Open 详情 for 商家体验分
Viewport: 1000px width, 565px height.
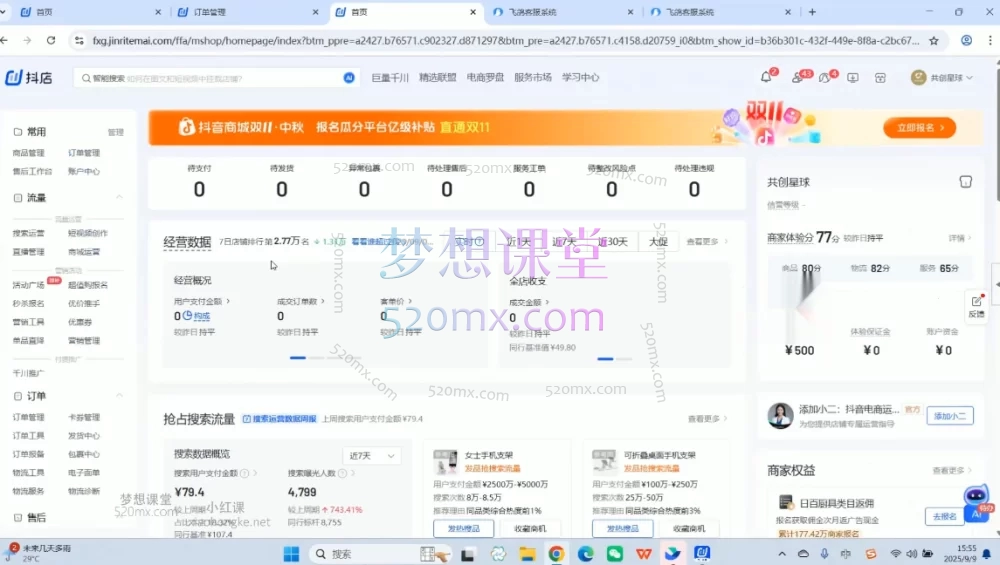pos(959,238)
